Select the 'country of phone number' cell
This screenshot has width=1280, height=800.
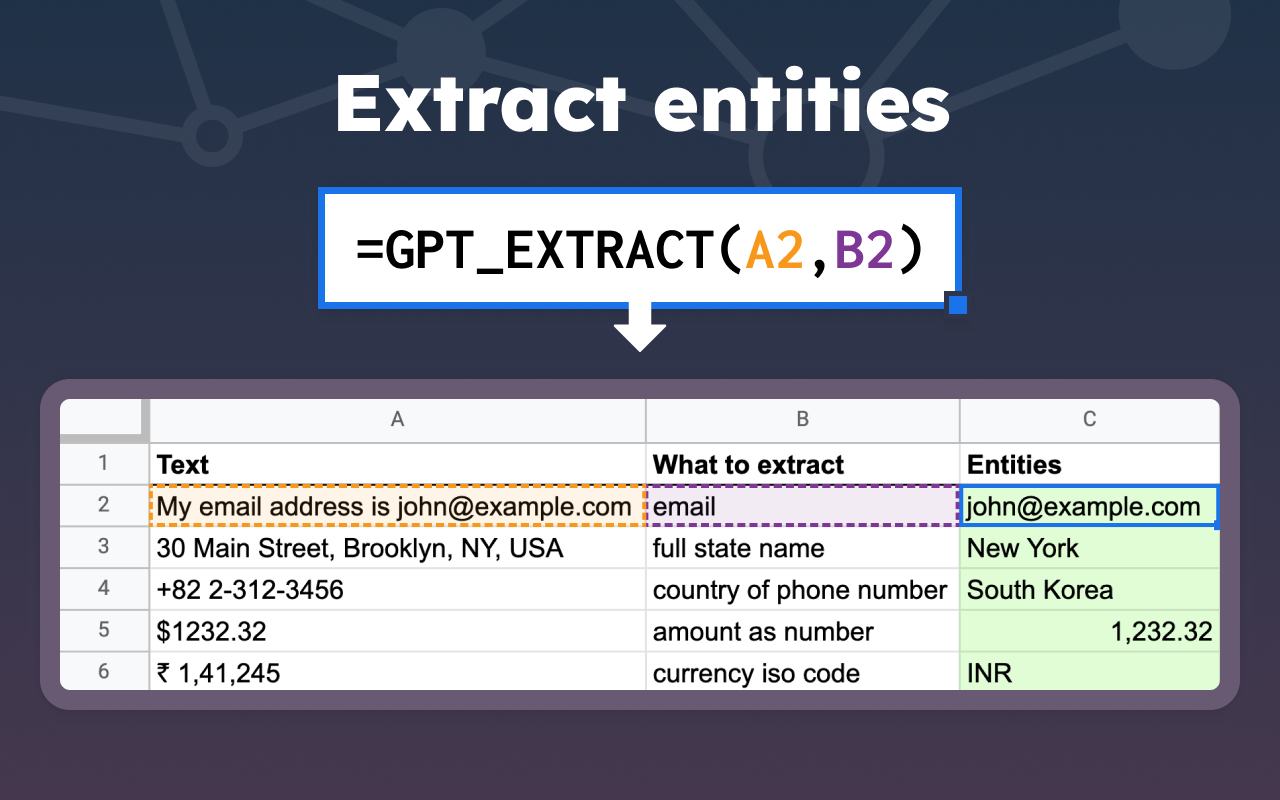tap(803, 589)
